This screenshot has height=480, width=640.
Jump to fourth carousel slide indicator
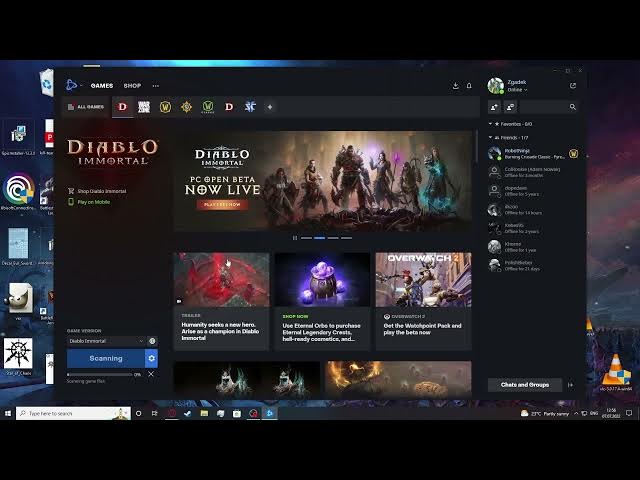click(347, 238)
